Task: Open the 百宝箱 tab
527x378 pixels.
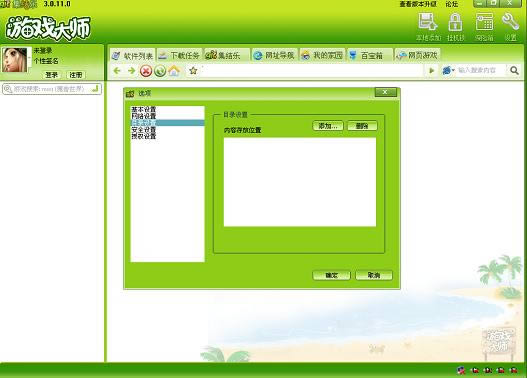Action: pyautogui.click(x=369, y=55)
